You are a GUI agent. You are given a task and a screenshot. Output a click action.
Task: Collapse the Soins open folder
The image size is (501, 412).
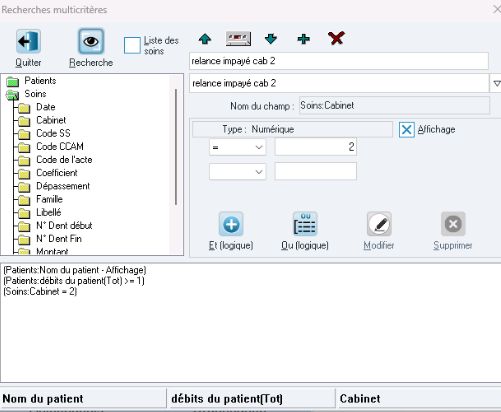13,94
